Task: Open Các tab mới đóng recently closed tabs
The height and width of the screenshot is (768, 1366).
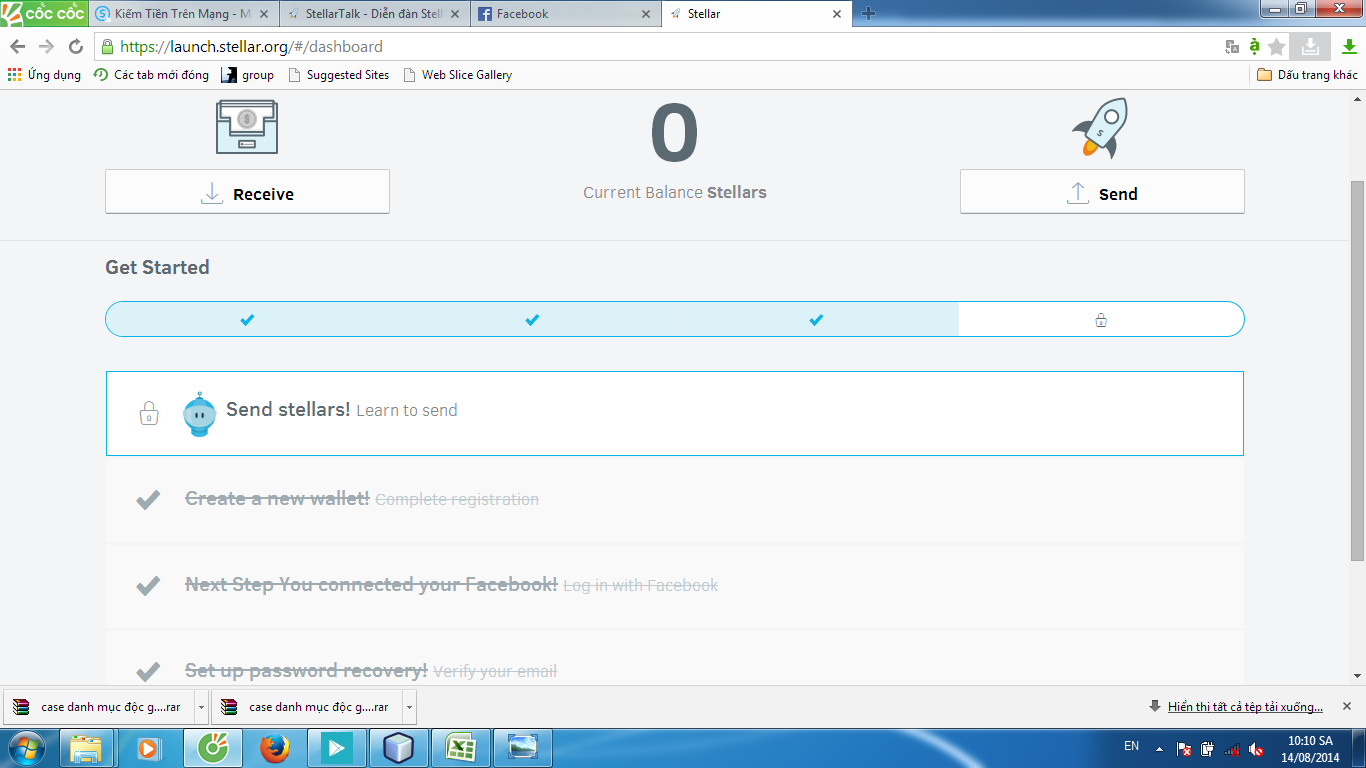Action: 151,75
